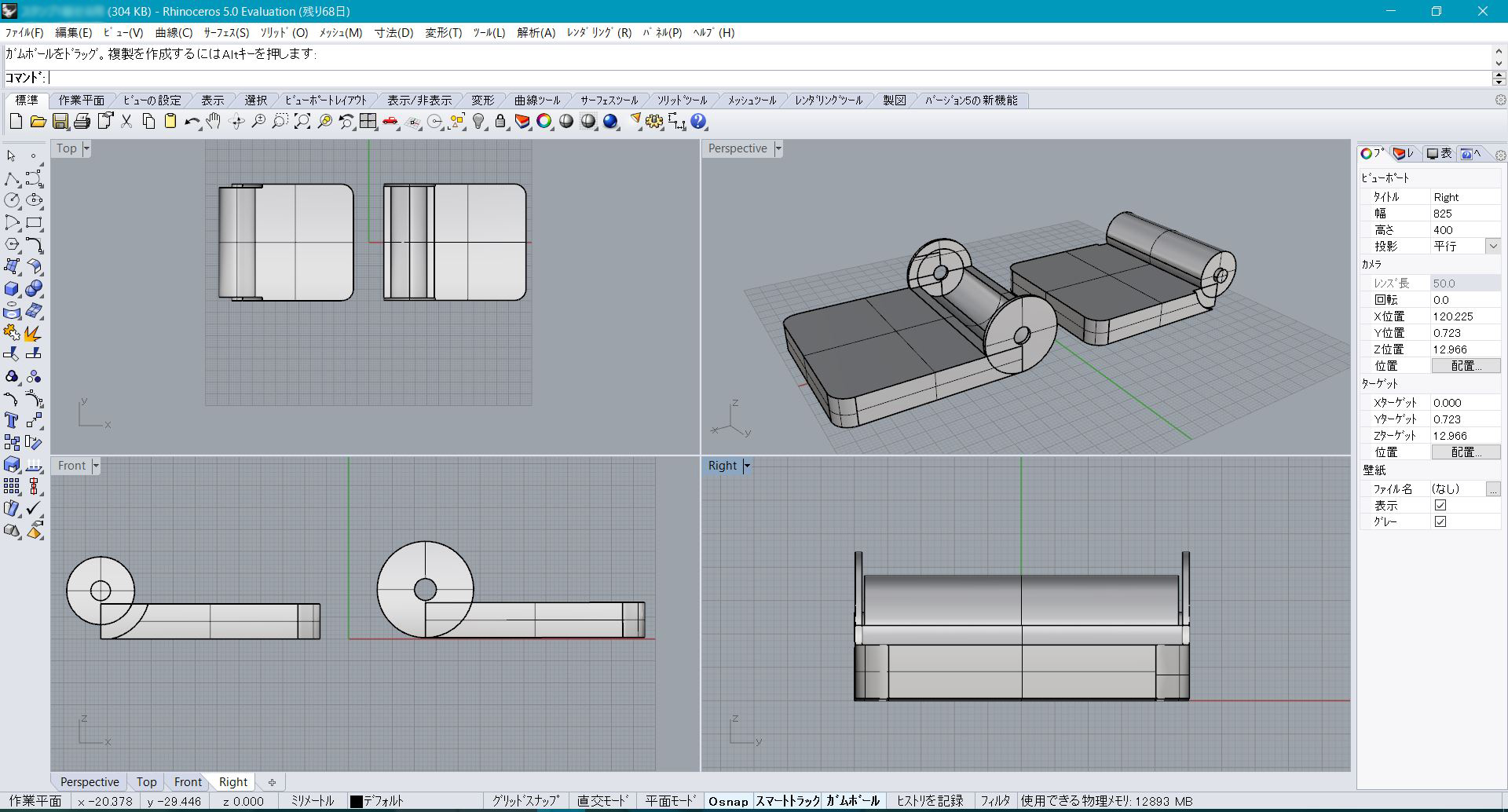1508x812 pixels.
Task: Open Options with the gear icon
Action: point(655,122)
